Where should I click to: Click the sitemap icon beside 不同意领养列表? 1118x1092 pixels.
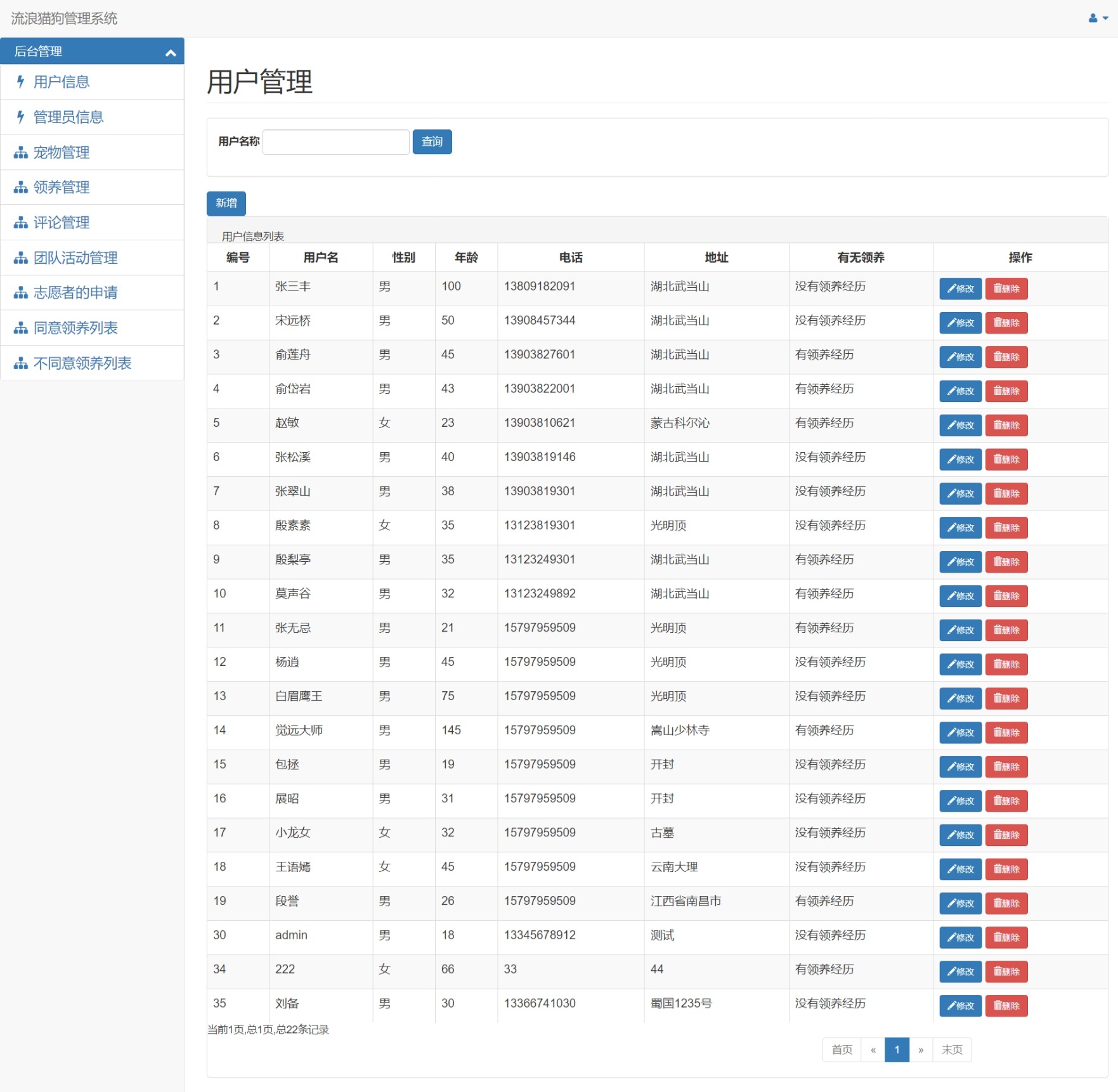(21, 363)
